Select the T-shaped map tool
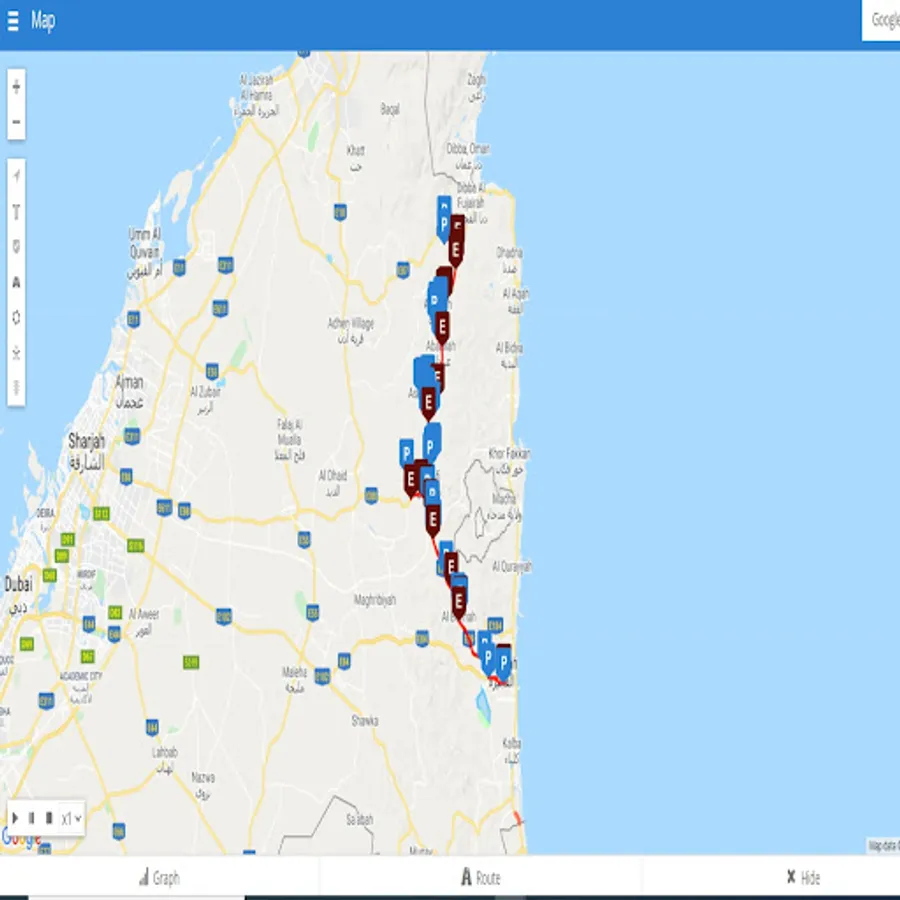900x900 pixels. point(16,212)
